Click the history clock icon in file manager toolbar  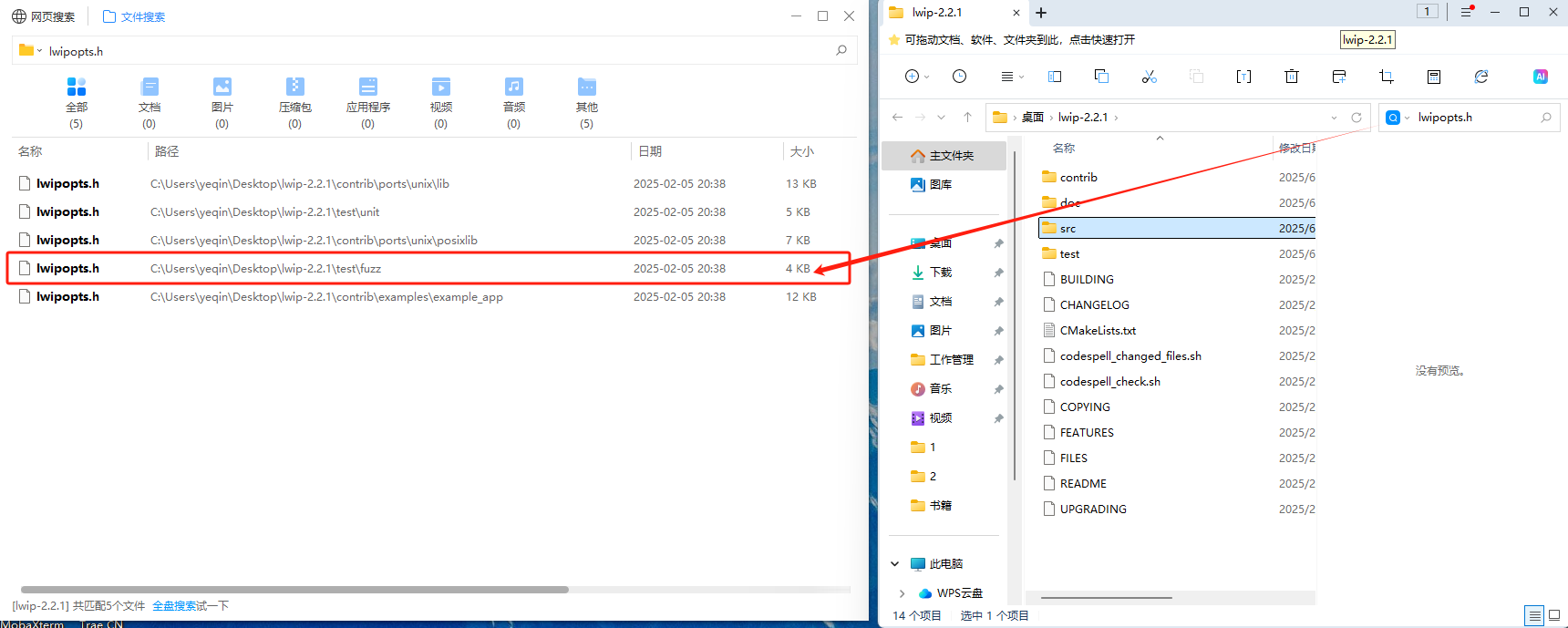click(x=959, y=77)
